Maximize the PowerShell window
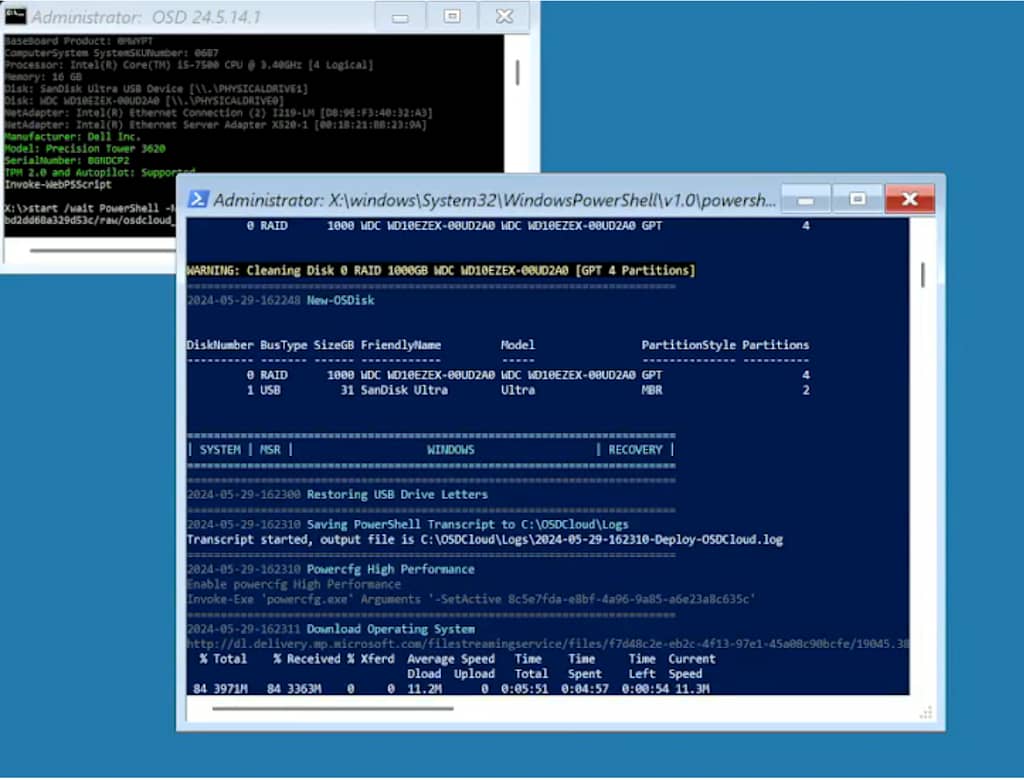 [857, 199]
